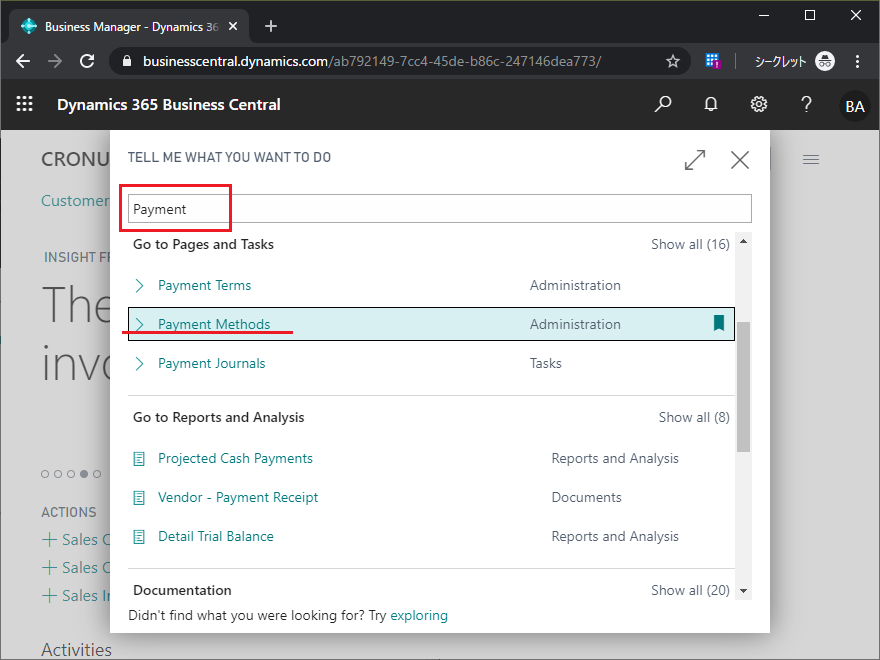
Task: Open Projected Cash Payments report
Action: point(235,459)
